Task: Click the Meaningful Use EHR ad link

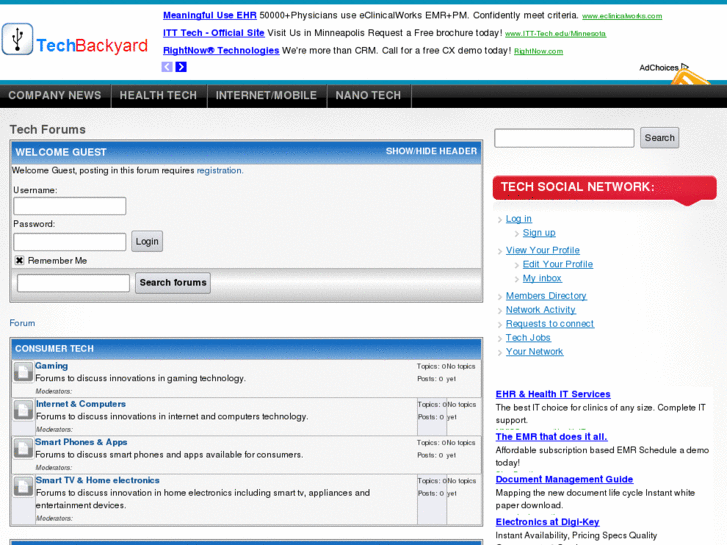Action: (210, 15)
